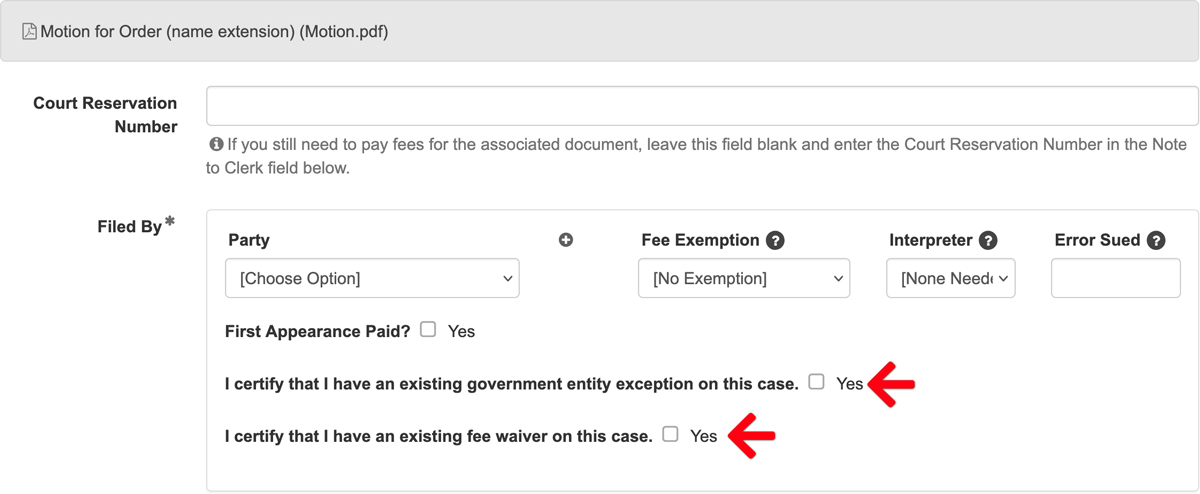Click the Motion for Order header bar
This screenshot has height=494, width=1200.
pyautogui.click(x=600, y=32)
